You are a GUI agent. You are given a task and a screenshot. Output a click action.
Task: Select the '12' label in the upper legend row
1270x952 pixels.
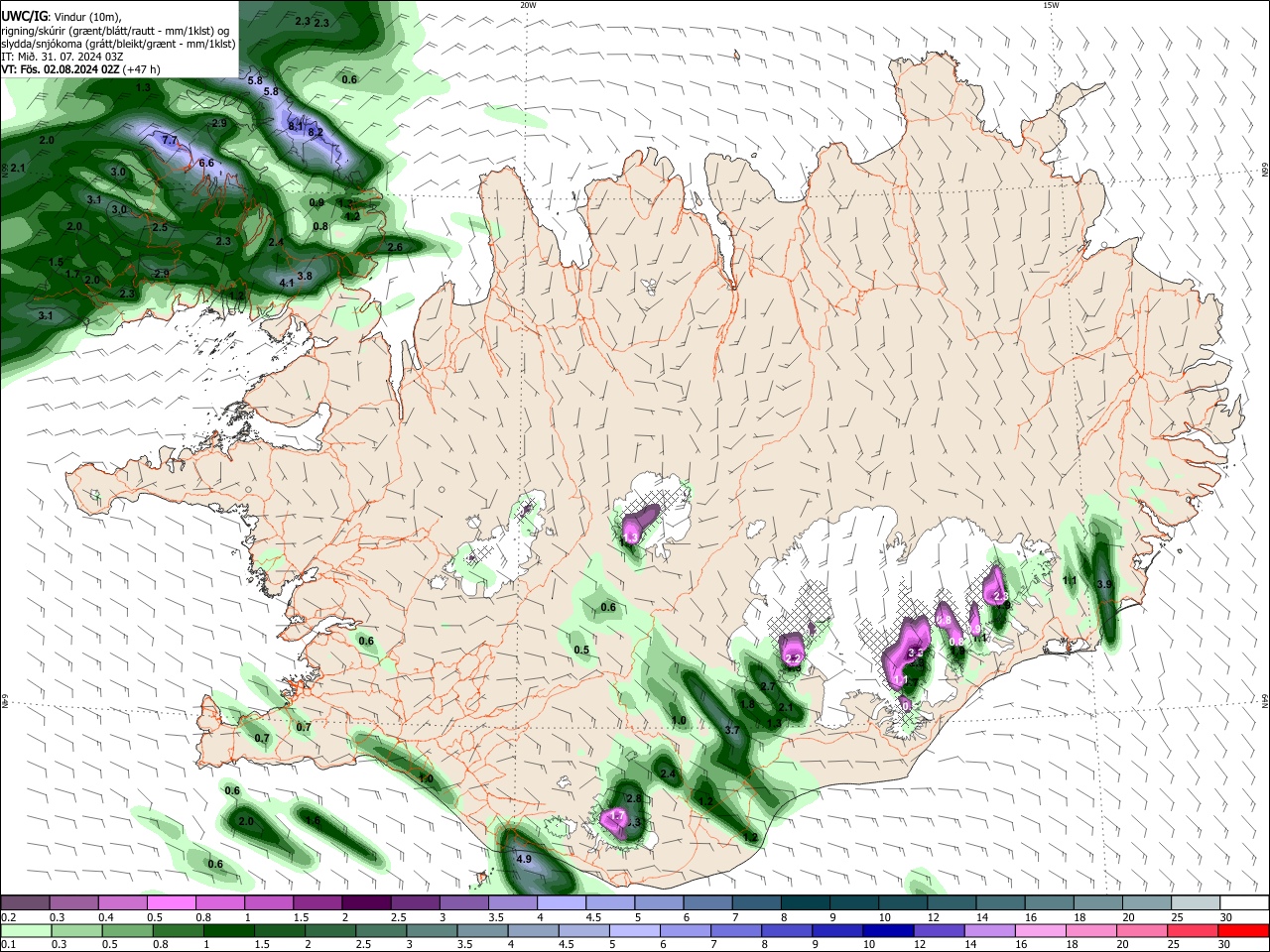click(934, 917)
